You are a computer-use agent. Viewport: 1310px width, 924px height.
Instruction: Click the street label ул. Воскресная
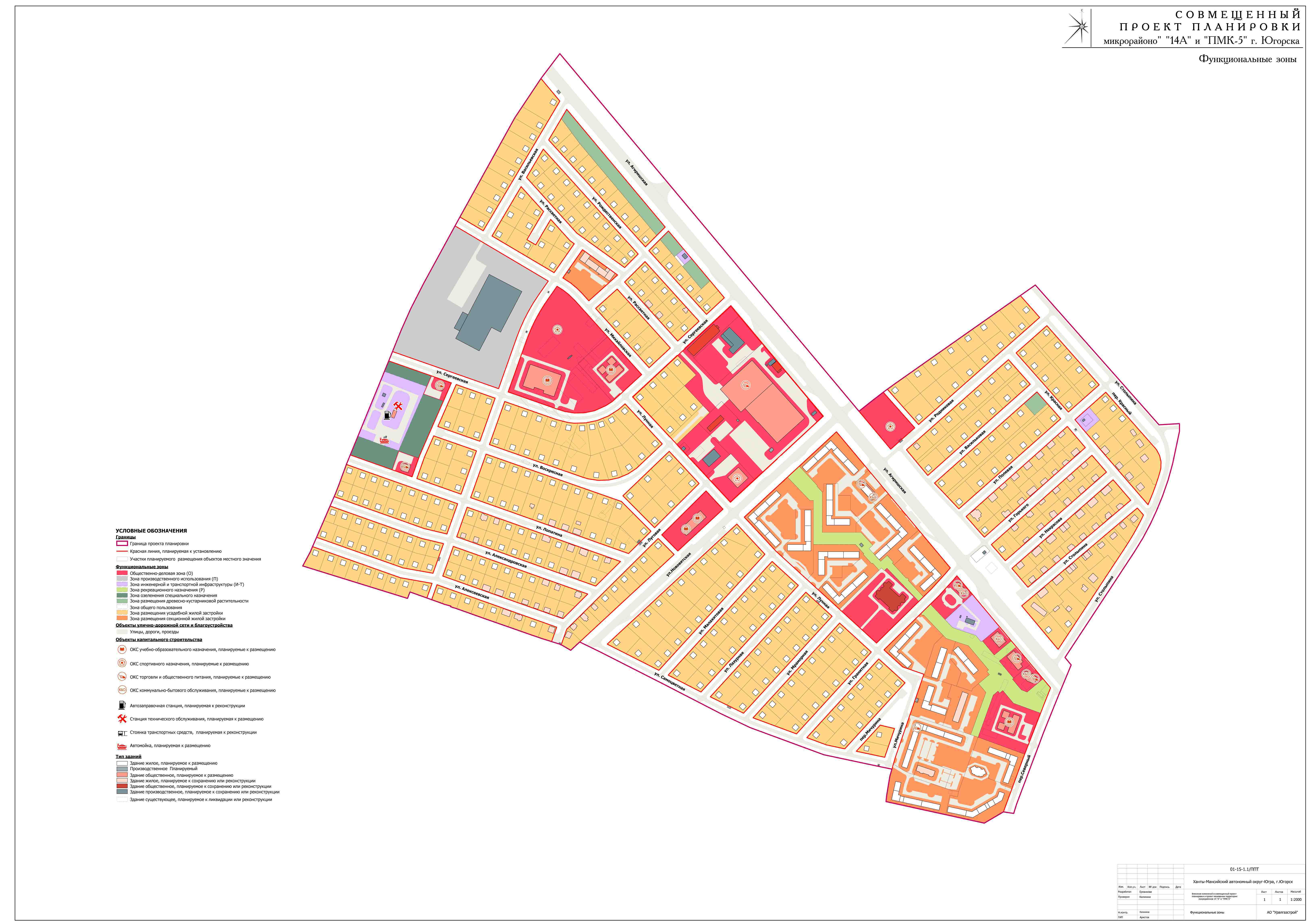pyautogui.click(x=548, y=470)
